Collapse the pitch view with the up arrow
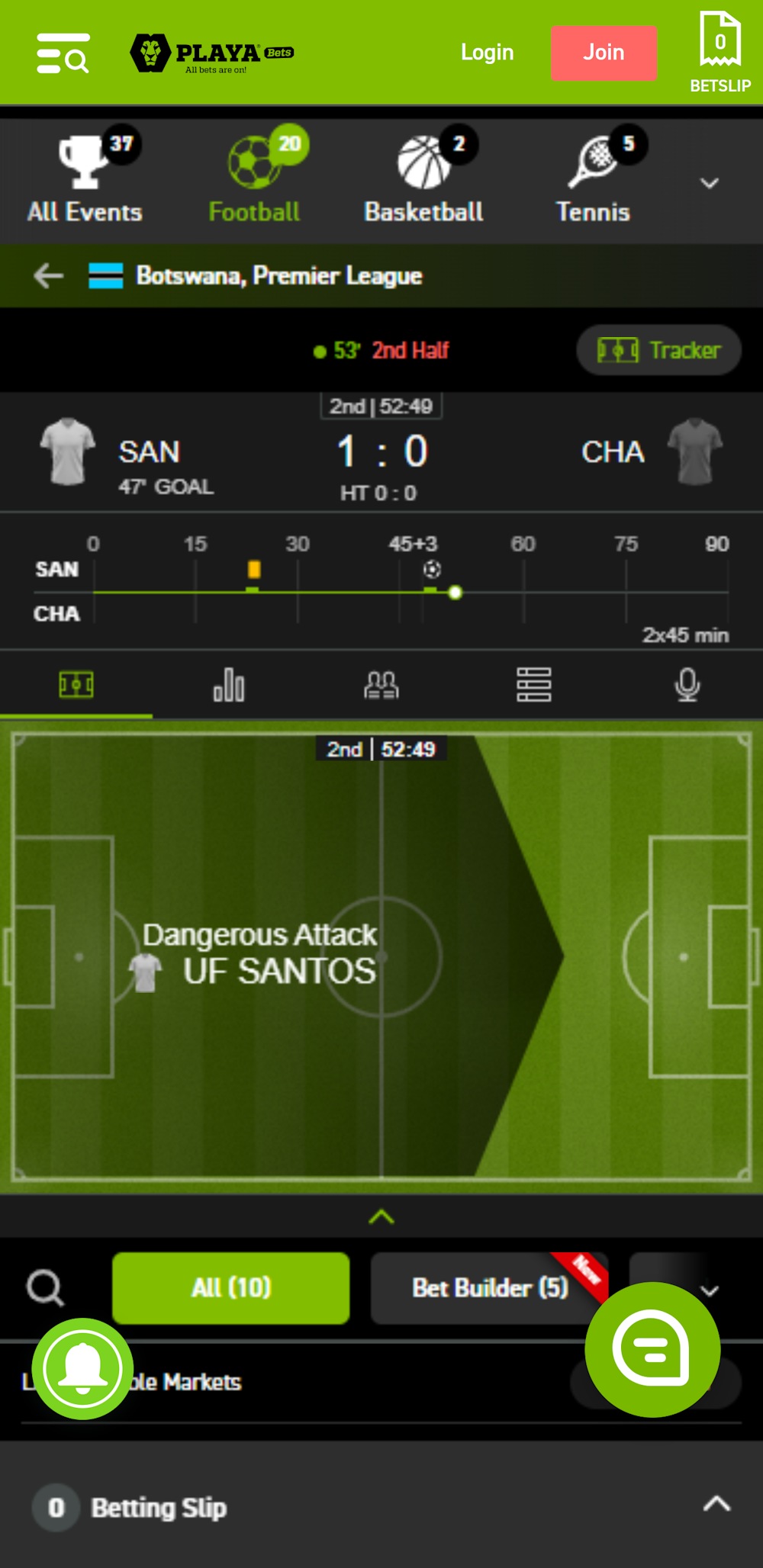Viewport: 763px width, 1568px height. [381, 1219]
